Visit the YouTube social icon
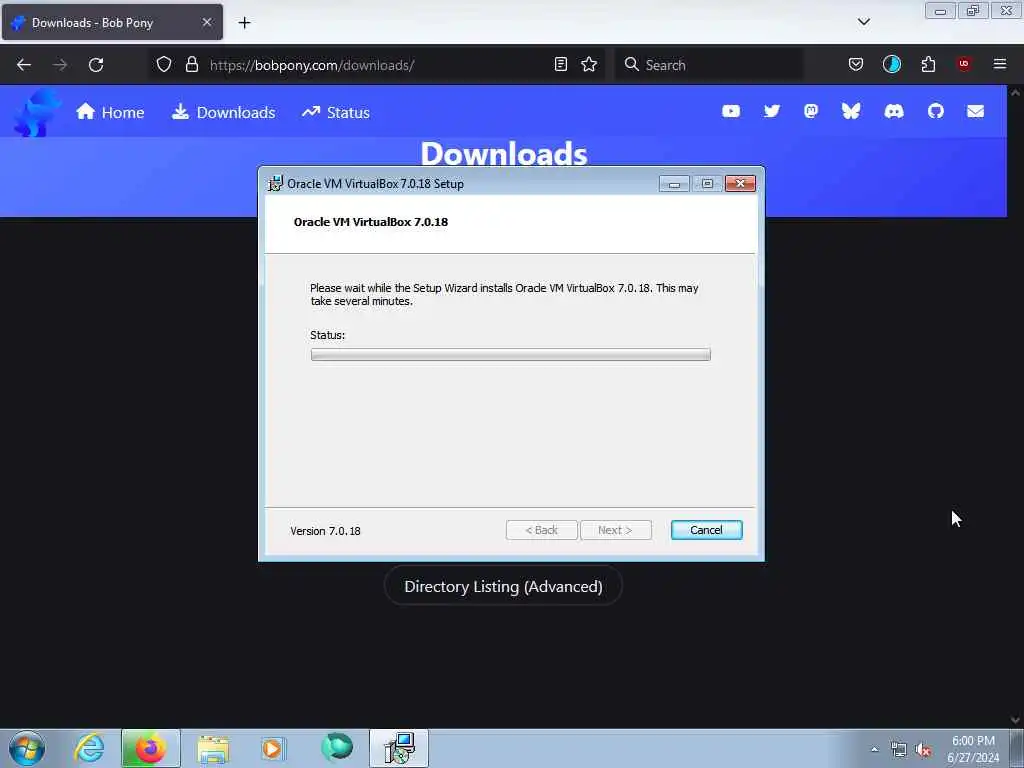The height and width of the screenshot is (768, 1024). tap(731, 111)
